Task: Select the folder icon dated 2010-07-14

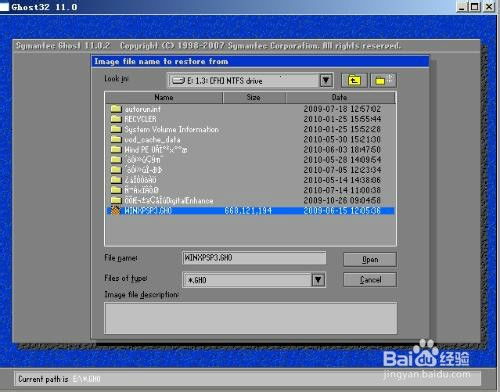Action: pyautogui.click(x=116, y=190)
